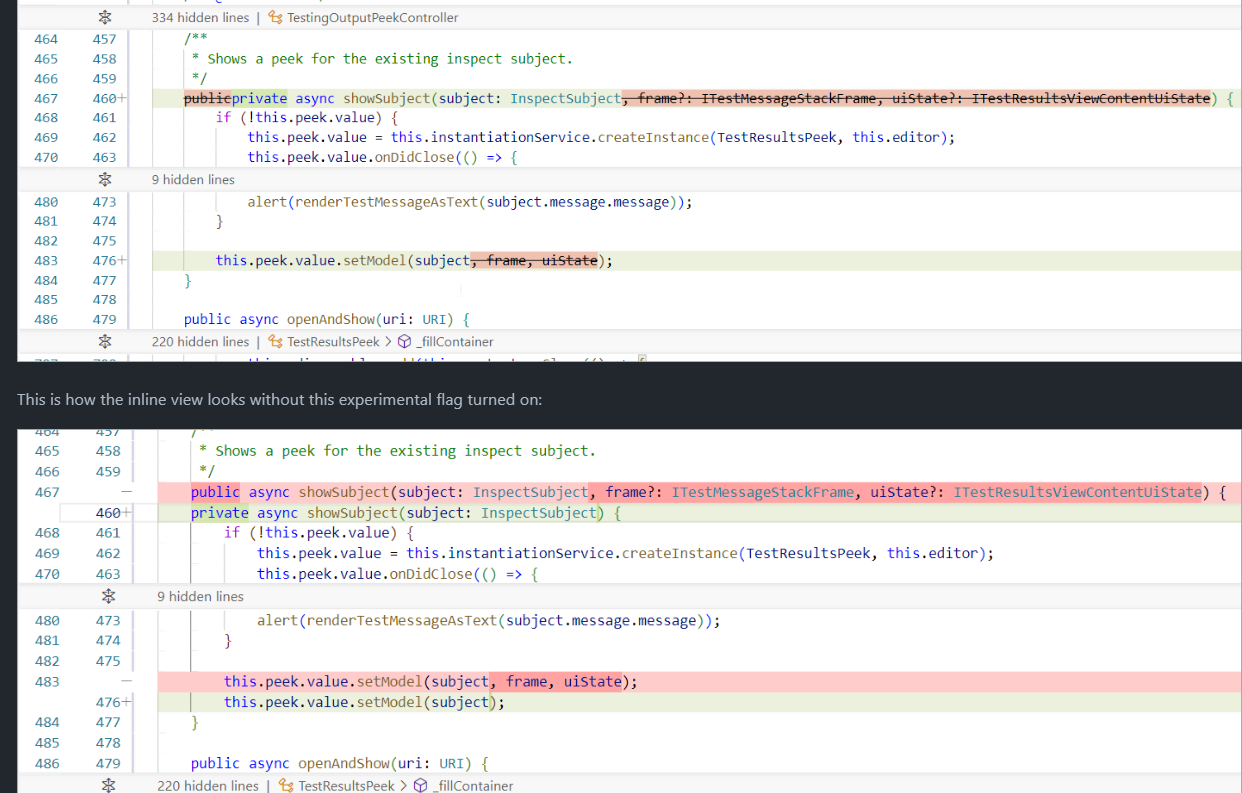The height and width of the screenshot is (793, 1242).
Task: Click the plus marker next to line 460 in top diff
Action: click(123, 99)
